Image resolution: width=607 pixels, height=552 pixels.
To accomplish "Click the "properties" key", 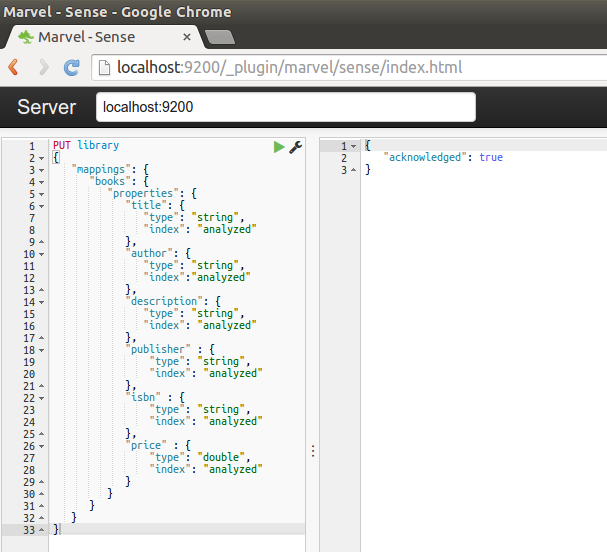I will click(143, 194).
